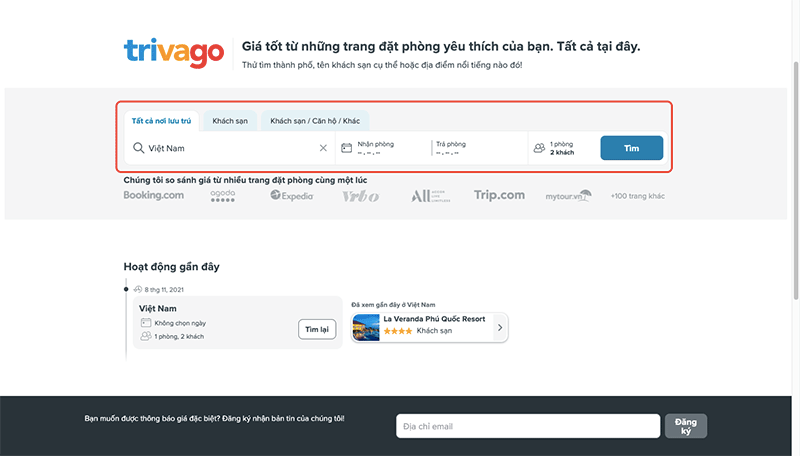The image size is (800, 456).
Task: Click the trivago logo
Action: coord(173,53)
